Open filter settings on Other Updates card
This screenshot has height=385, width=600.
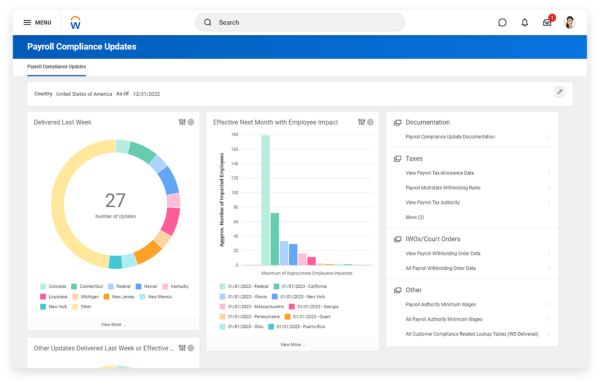coord(182,348)
